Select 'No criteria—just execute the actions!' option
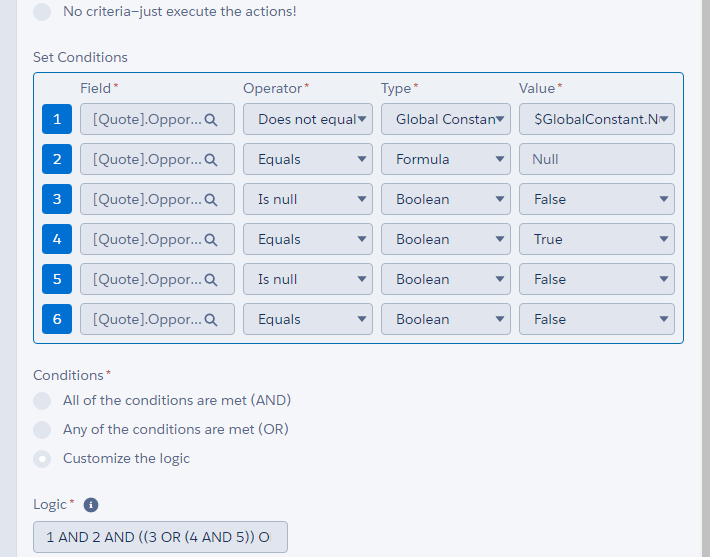This screenshot has height=557, width=710. click(x=42, y=12)
